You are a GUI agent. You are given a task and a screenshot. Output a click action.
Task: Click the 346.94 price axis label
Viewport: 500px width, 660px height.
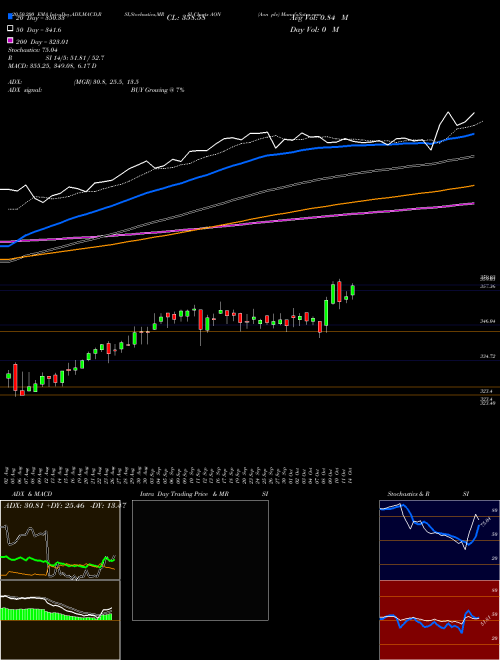[x=488, y=321]
